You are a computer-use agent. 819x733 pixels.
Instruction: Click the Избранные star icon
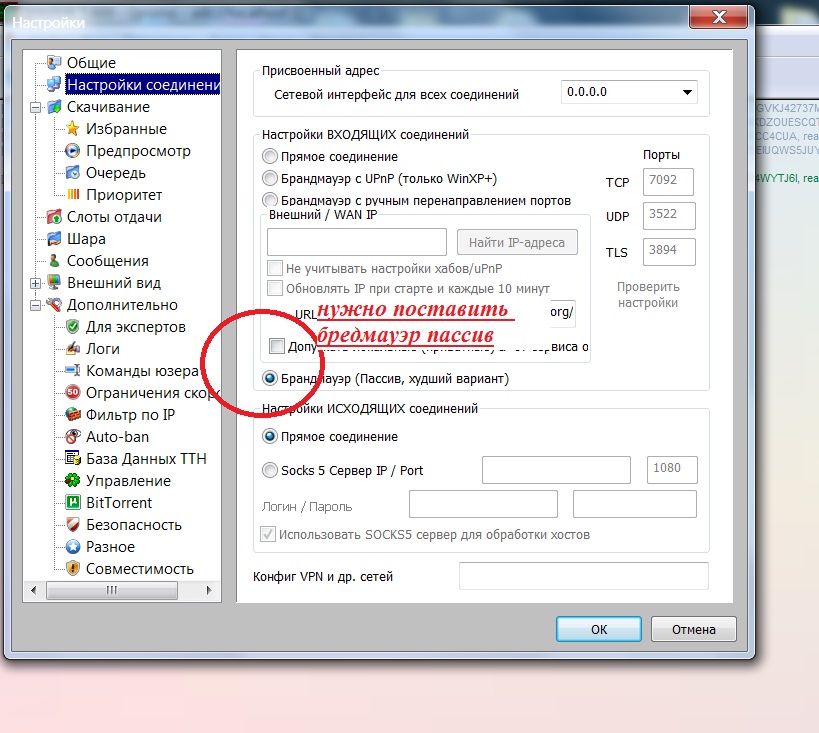point(73,129)
